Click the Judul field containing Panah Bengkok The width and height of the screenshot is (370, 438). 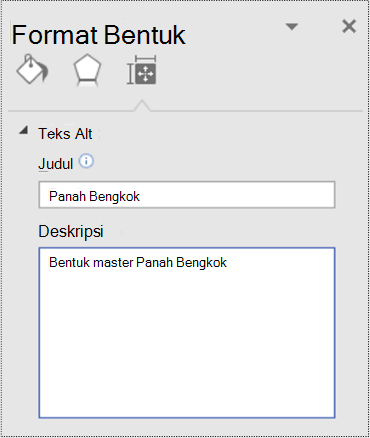(187, 195)
